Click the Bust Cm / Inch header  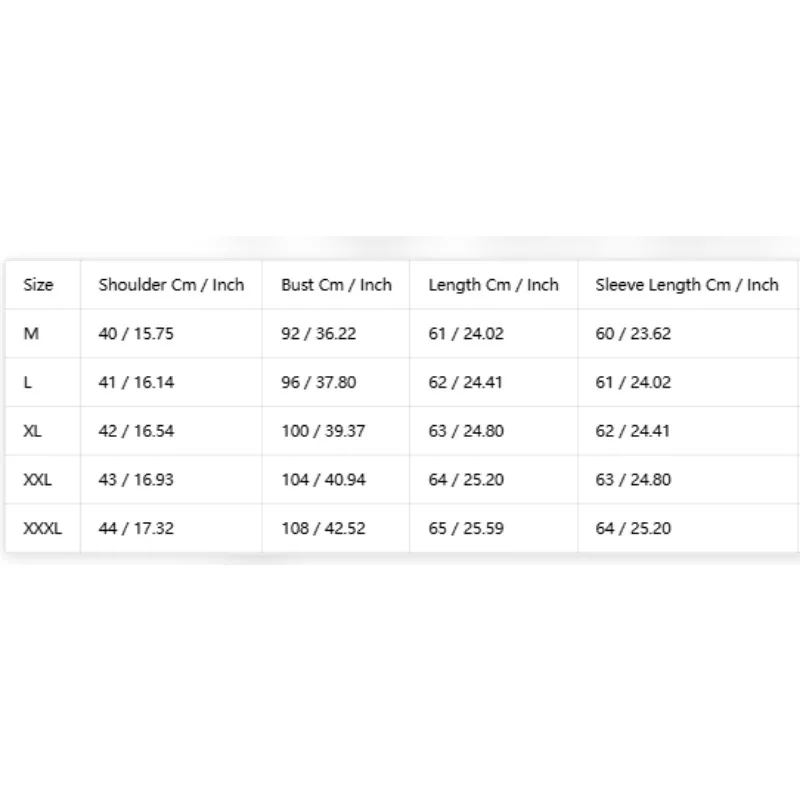pos(337,285)
